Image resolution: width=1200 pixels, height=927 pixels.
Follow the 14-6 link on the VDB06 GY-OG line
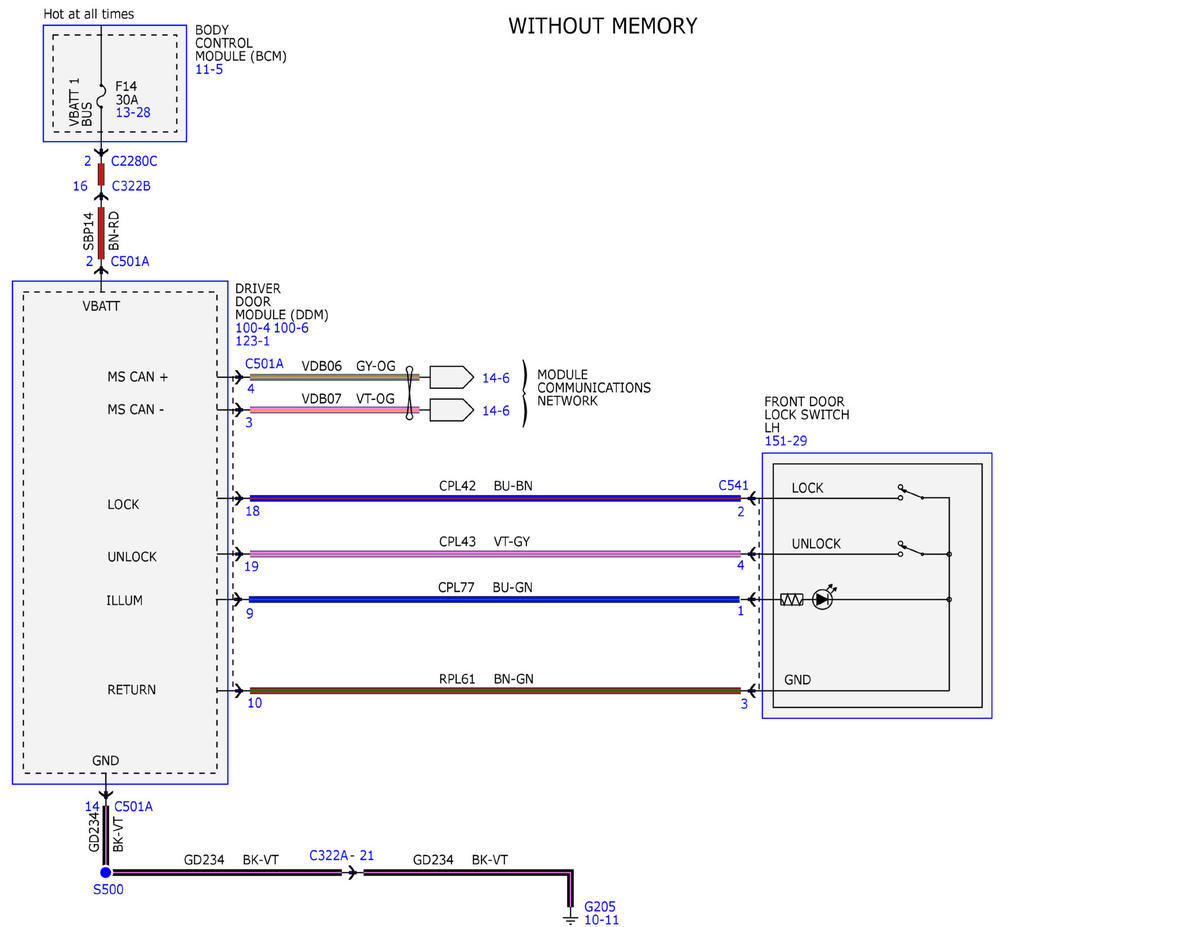coord(496,378)
